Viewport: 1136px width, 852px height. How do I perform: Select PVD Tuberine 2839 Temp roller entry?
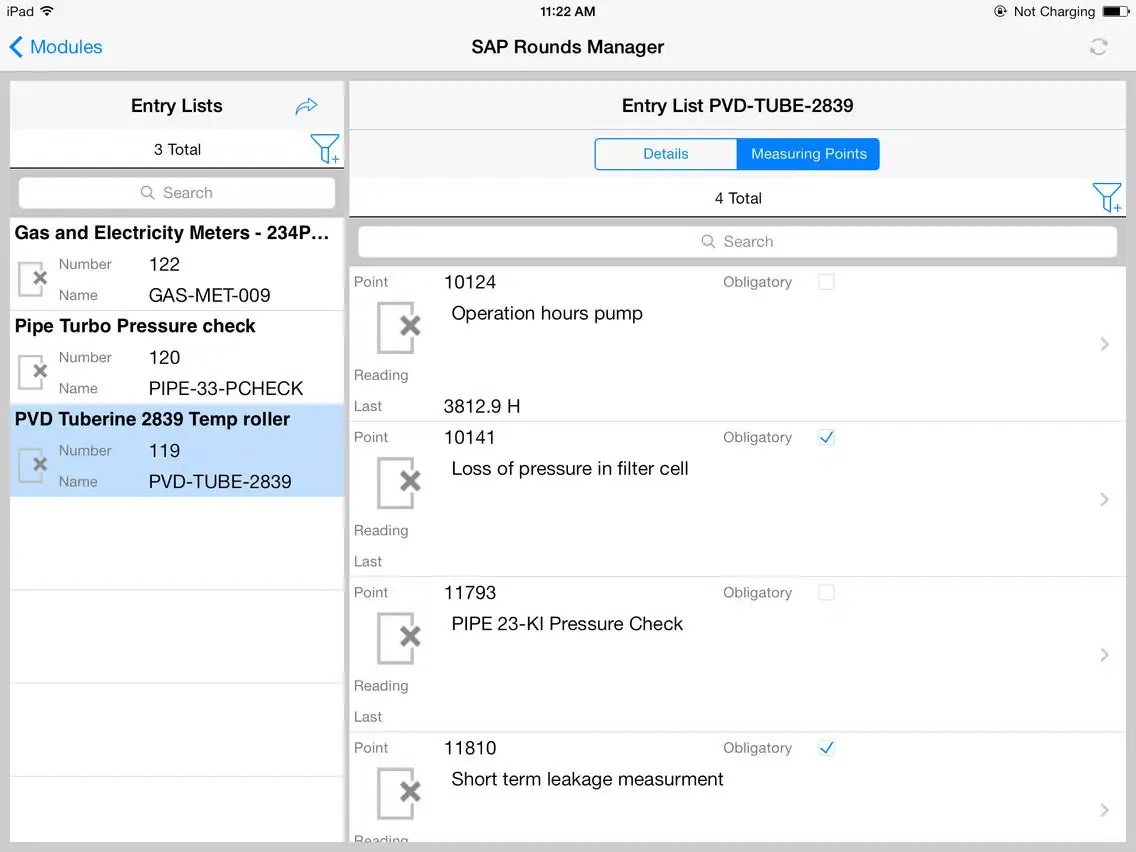(x=177, y=451)
